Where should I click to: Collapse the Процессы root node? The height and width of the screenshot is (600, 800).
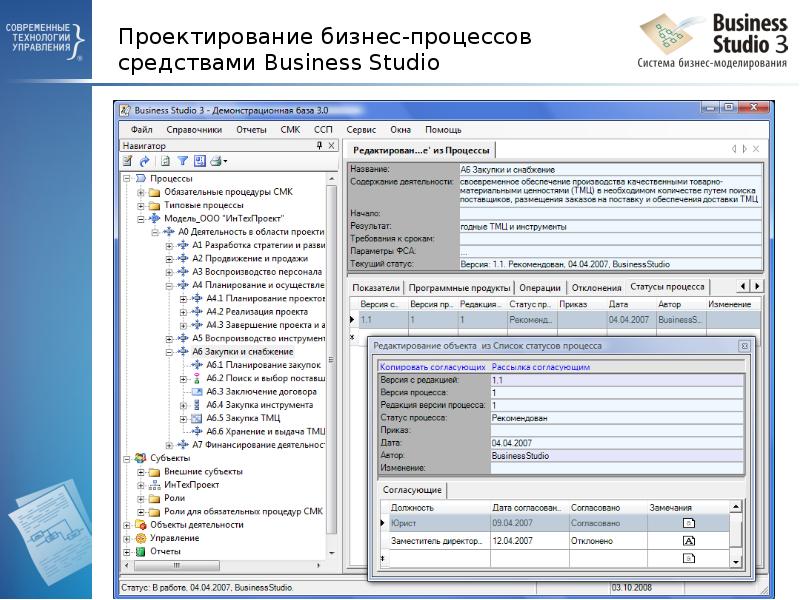click(x=127, y=179)
